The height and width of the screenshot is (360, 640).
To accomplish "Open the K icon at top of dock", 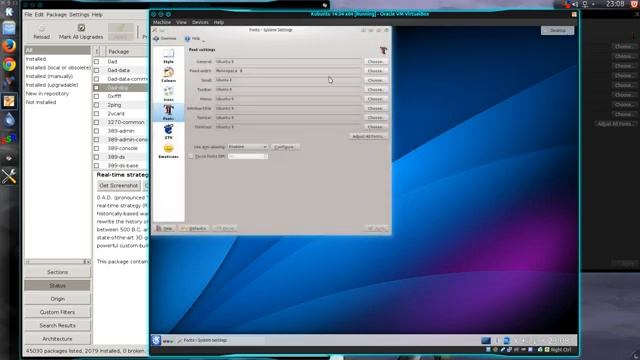I will (9, 11).
